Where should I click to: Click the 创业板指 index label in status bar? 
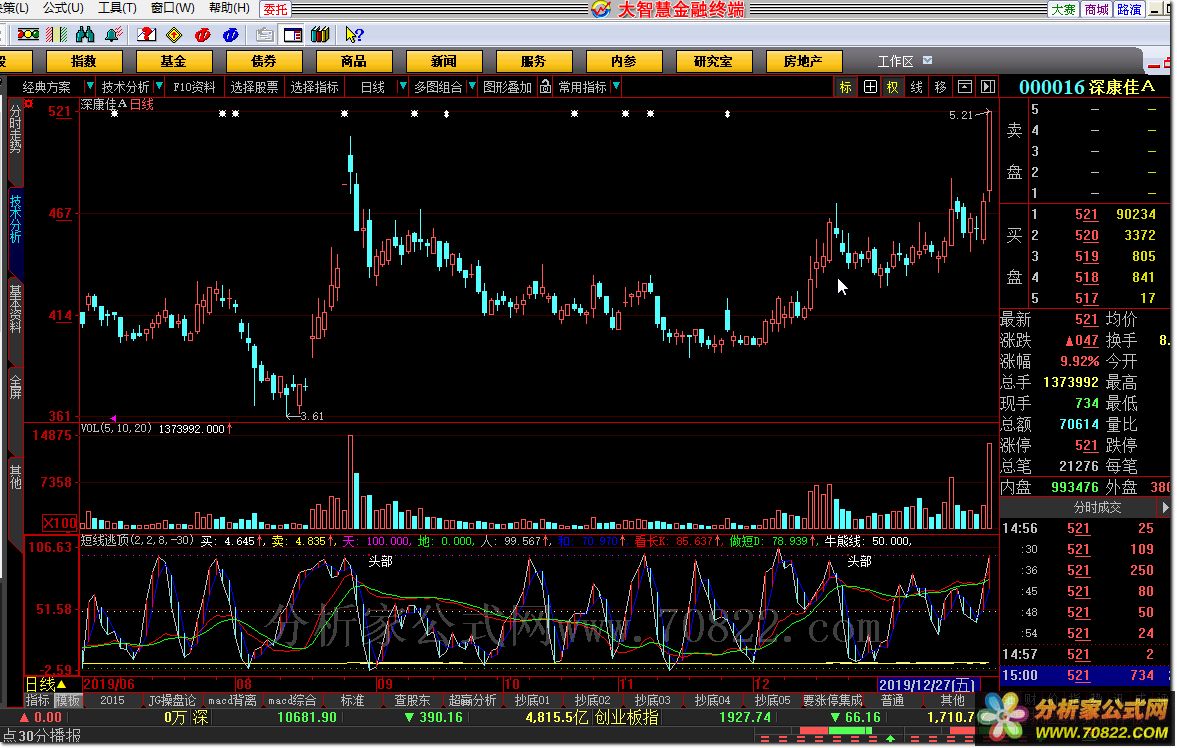[627, 717]
